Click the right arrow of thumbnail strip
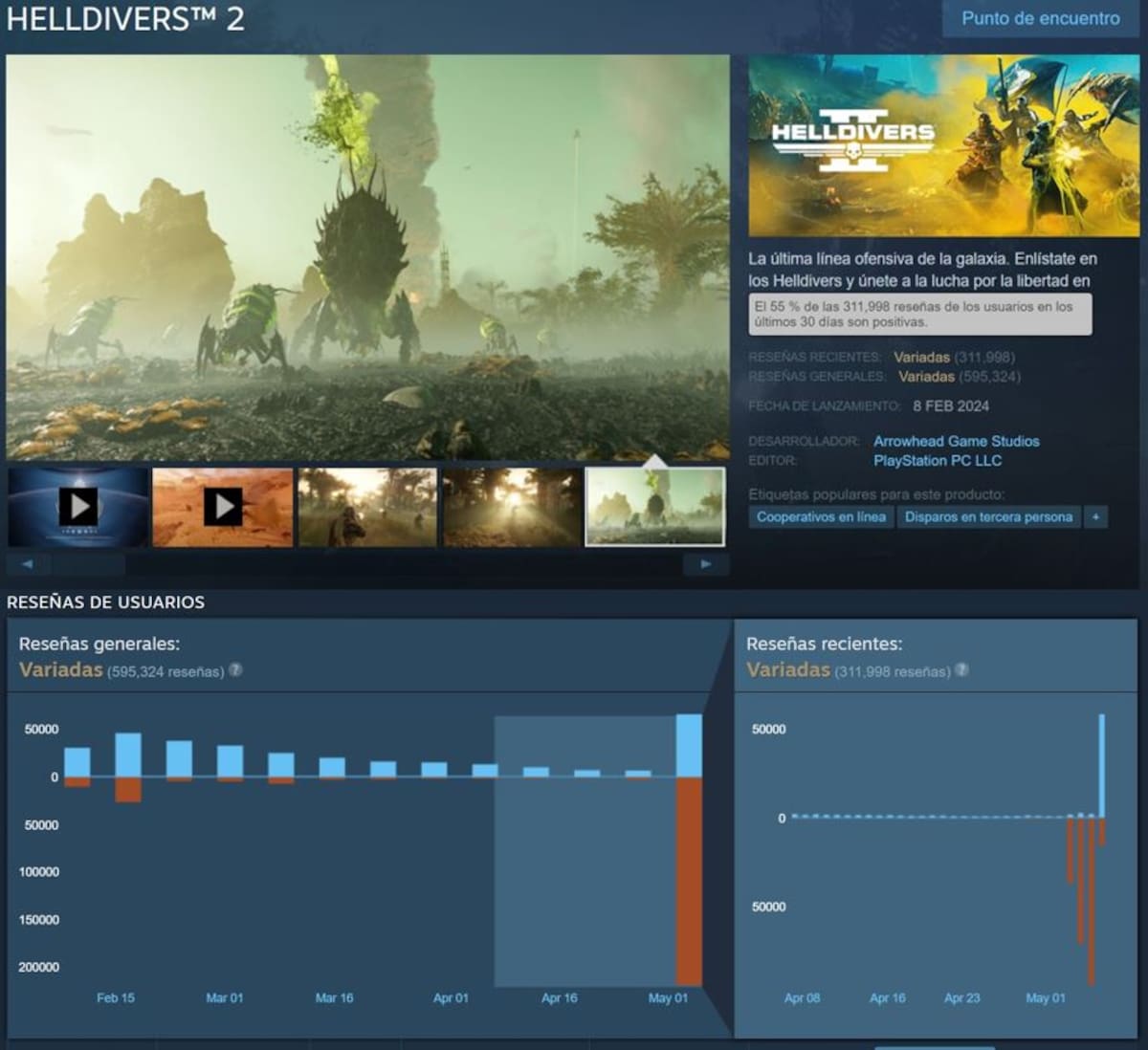The height and width of the screenshot is (1050, 1148). [x=706, y=564]
